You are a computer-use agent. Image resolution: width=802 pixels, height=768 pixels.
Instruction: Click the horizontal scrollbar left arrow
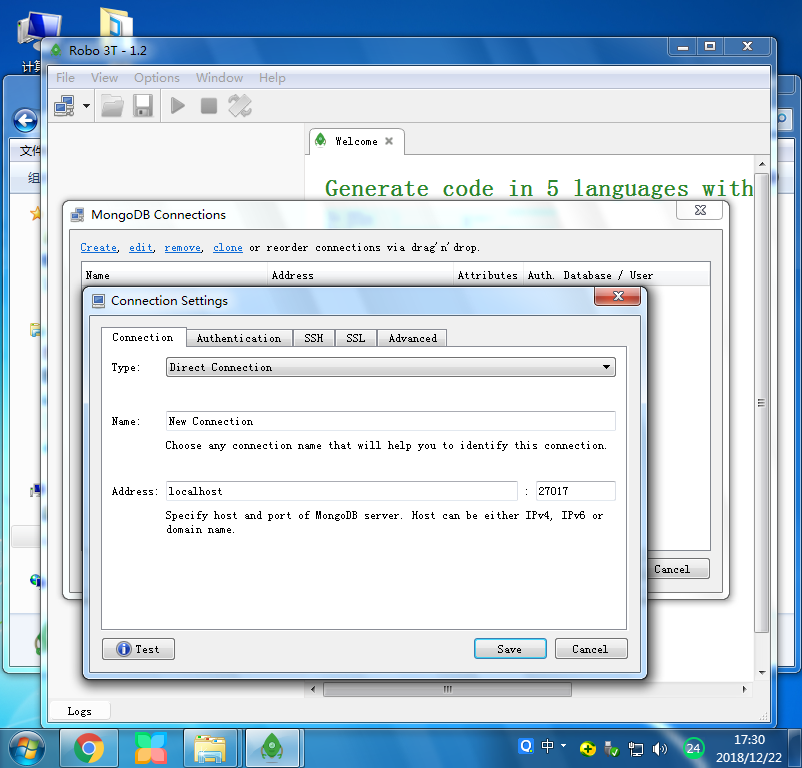(313, 689)
